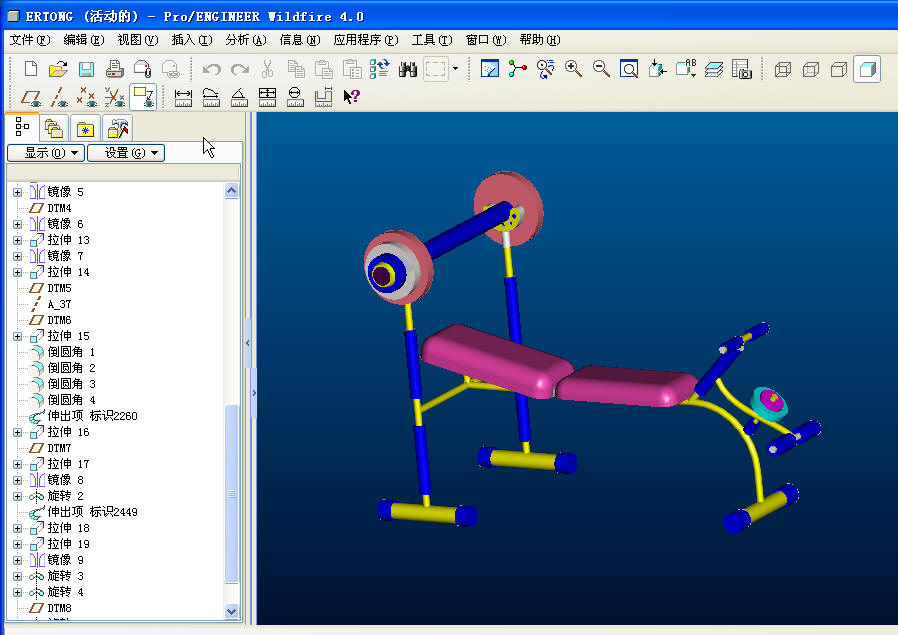Paste with the clipboard icon
The width and height of the screenshot is (898, 635).
(324, 69)
